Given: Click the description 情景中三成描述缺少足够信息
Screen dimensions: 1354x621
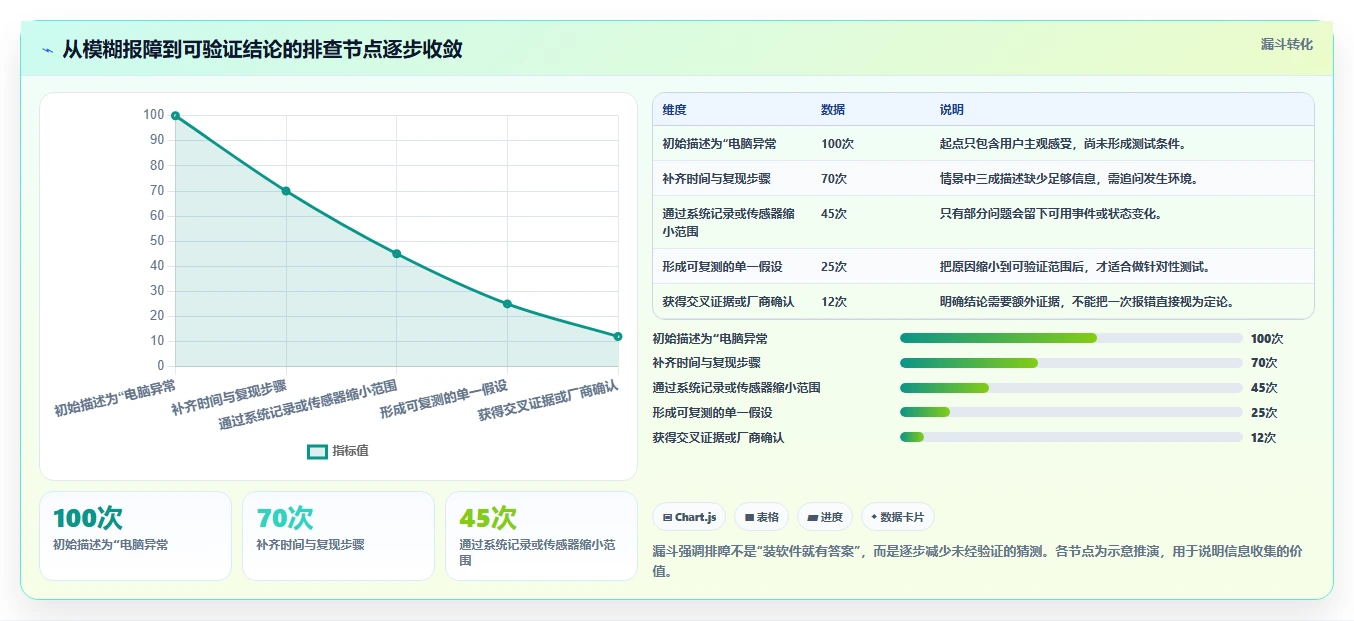Looking at the screenshot, I should [1069, 179].
